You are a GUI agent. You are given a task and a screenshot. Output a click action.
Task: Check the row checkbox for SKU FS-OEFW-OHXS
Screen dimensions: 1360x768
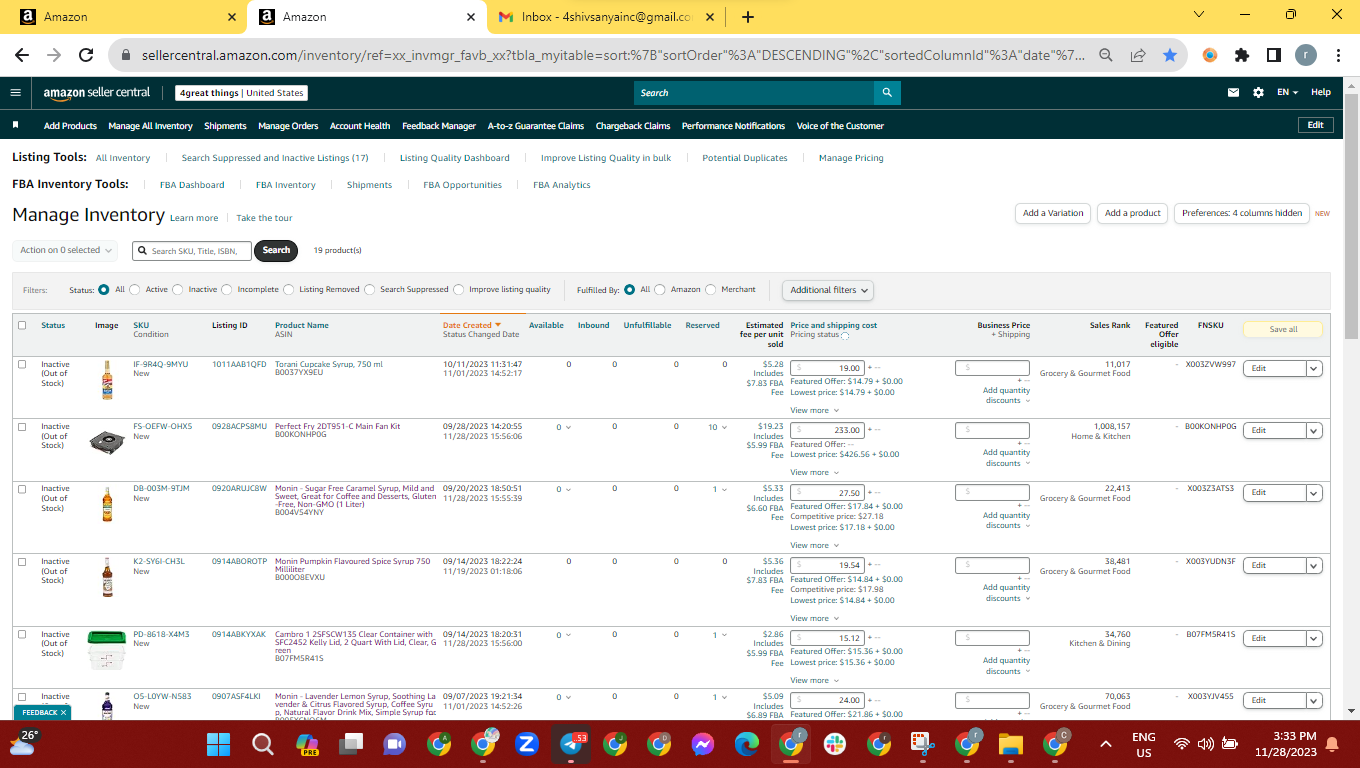click(22, 427)
